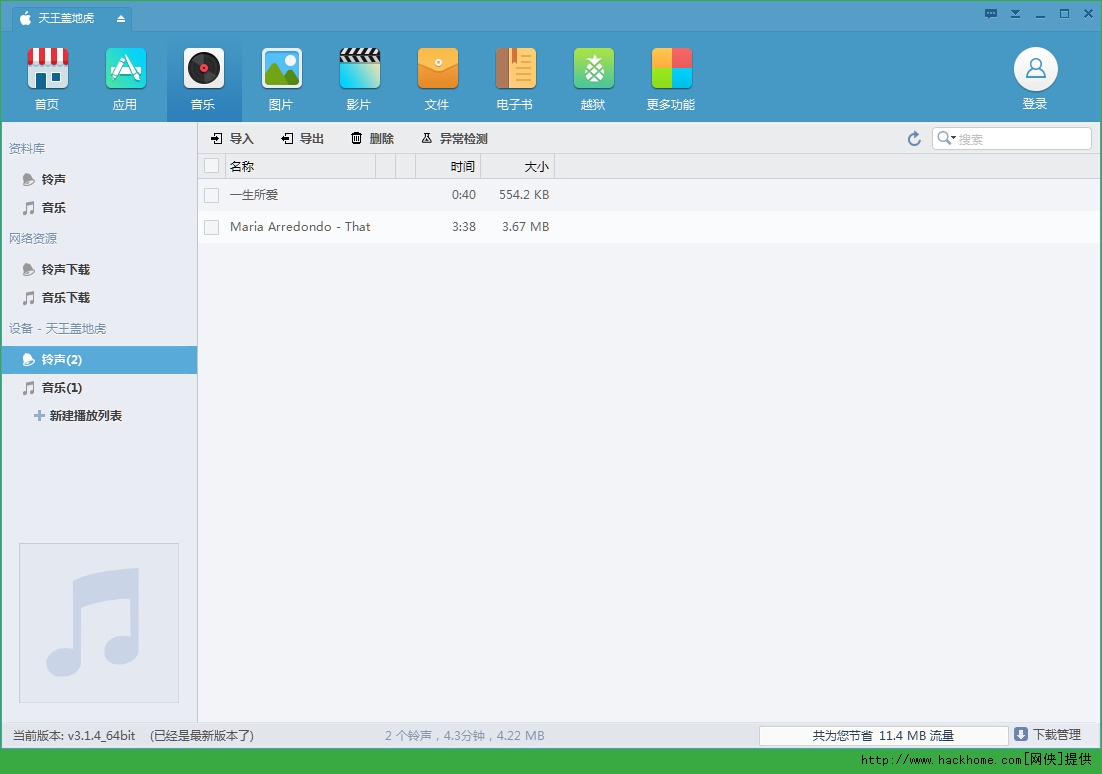The width and height of the screenshot is (1102, 774).
Task: Switch to the 图片 photos section
Action: [x=281, y=70]
